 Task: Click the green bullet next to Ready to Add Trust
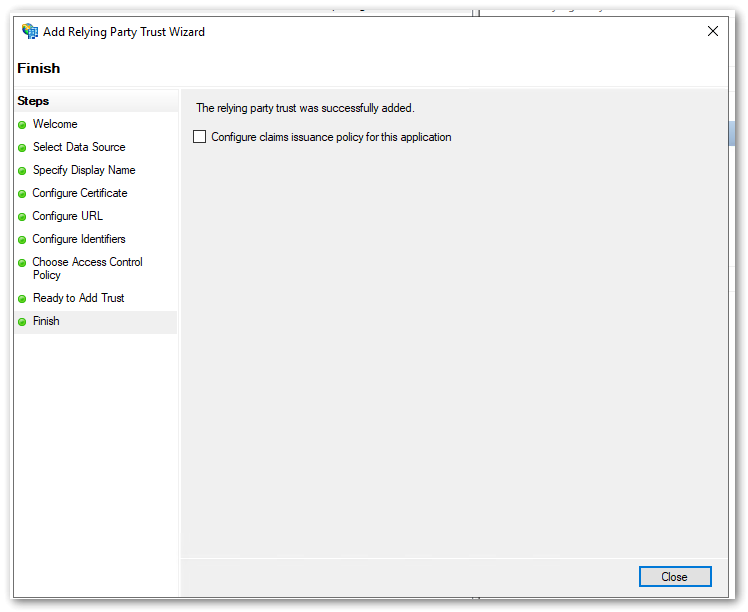tap(22, 299)
